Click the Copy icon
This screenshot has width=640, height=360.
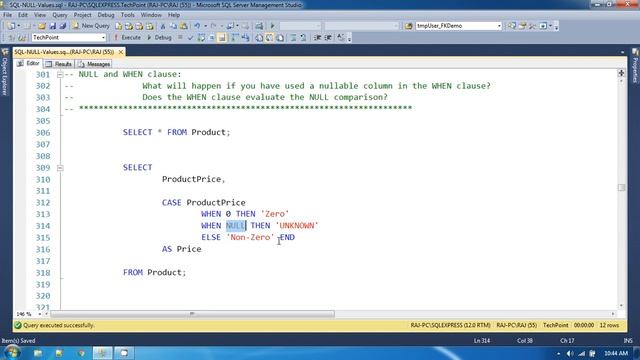pyautogui.click(x=173, y=26)
